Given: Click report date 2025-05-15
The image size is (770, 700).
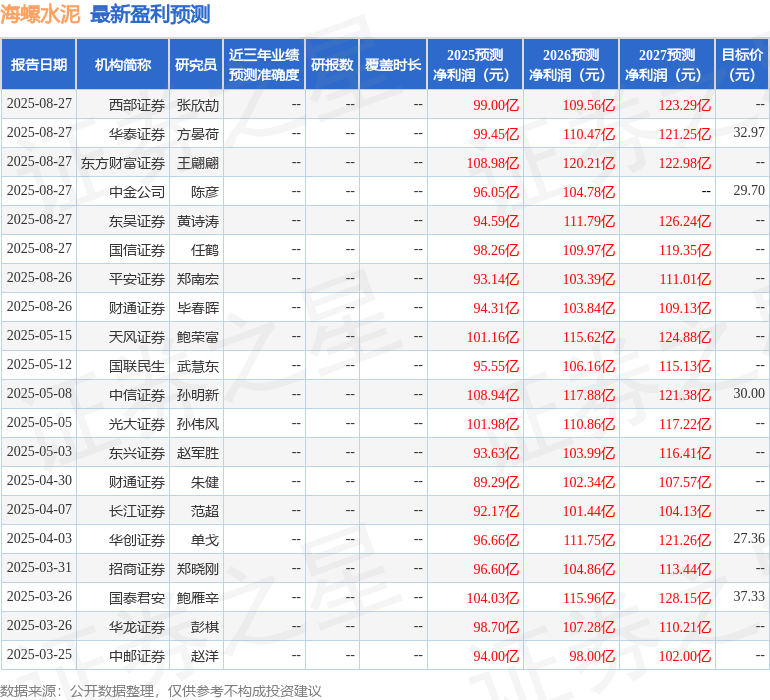Looking at the screenshot, I should coord(39,336).
